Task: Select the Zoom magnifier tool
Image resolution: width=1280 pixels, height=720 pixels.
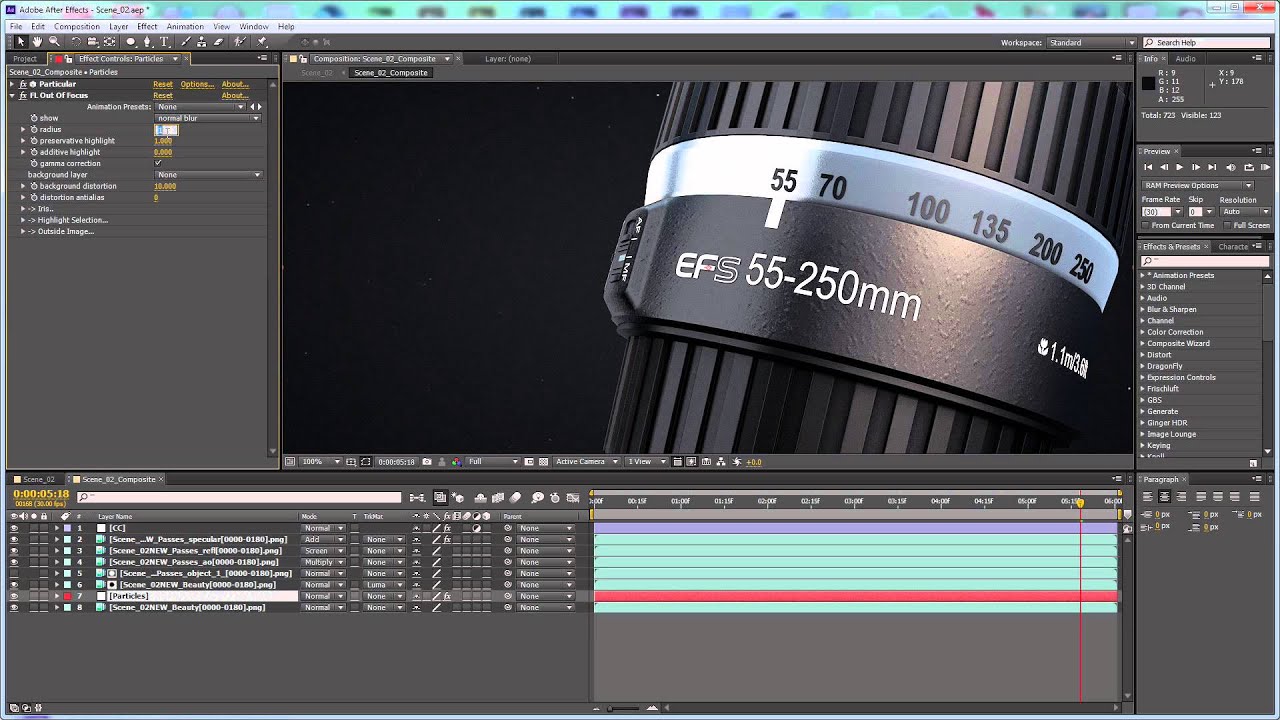Action: [54, 42]
